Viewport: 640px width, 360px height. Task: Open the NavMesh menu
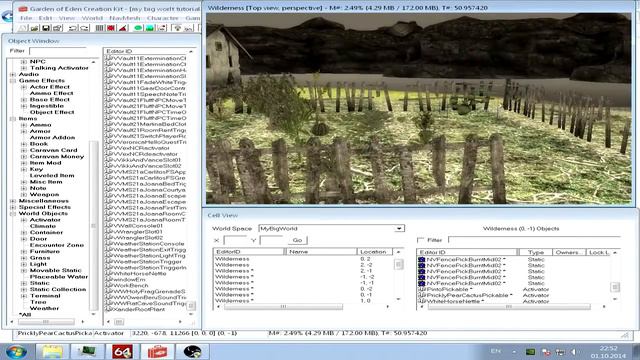(124, 18)
